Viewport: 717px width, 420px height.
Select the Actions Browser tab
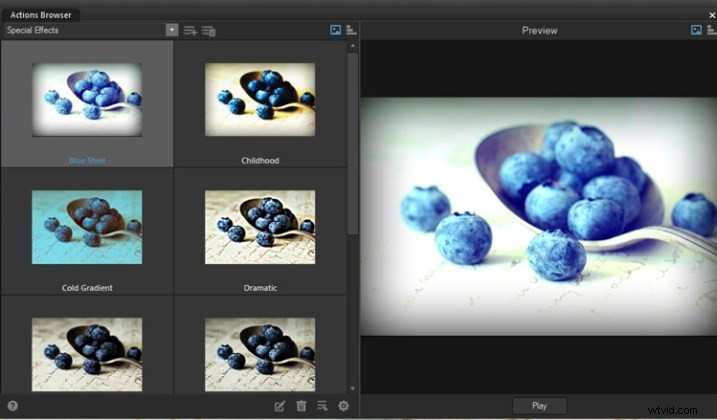41,15
